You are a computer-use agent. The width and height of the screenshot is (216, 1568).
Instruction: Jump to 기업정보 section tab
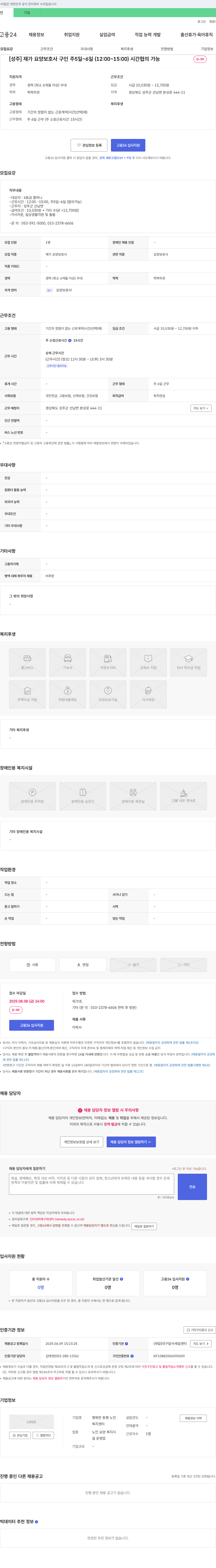click(207, 49)
